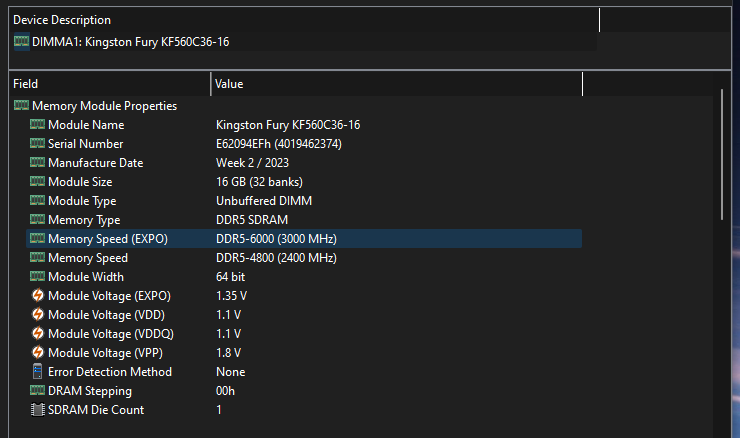The height and width of the screenshot is (438, 740).
Task: Sort by the Field column header
Action: click(110, 84)
